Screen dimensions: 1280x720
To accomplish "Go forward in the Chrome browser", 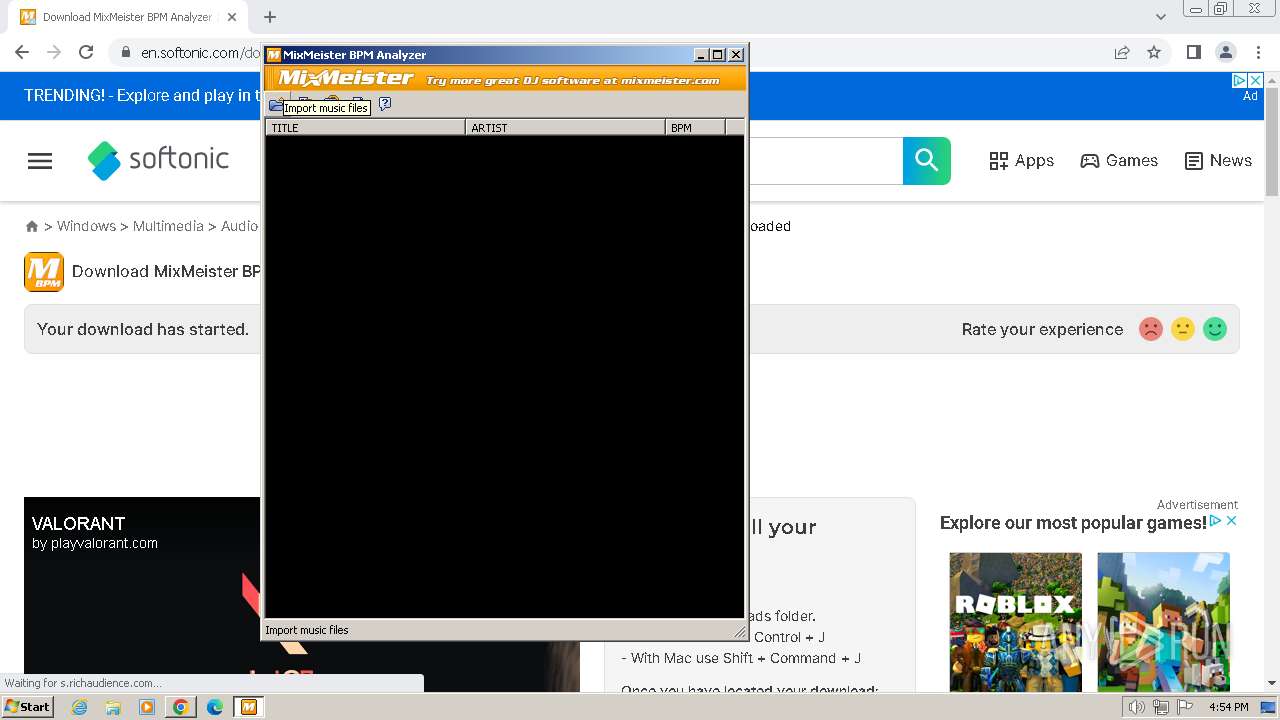I will point(54,52).
